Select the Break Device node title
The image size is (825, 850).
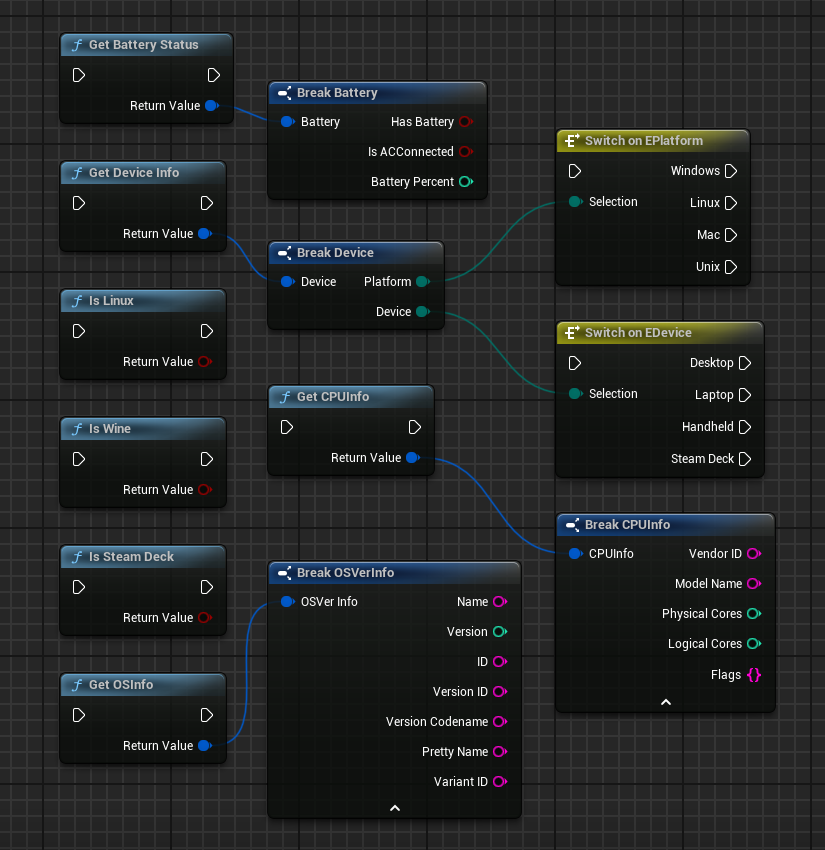335,253
